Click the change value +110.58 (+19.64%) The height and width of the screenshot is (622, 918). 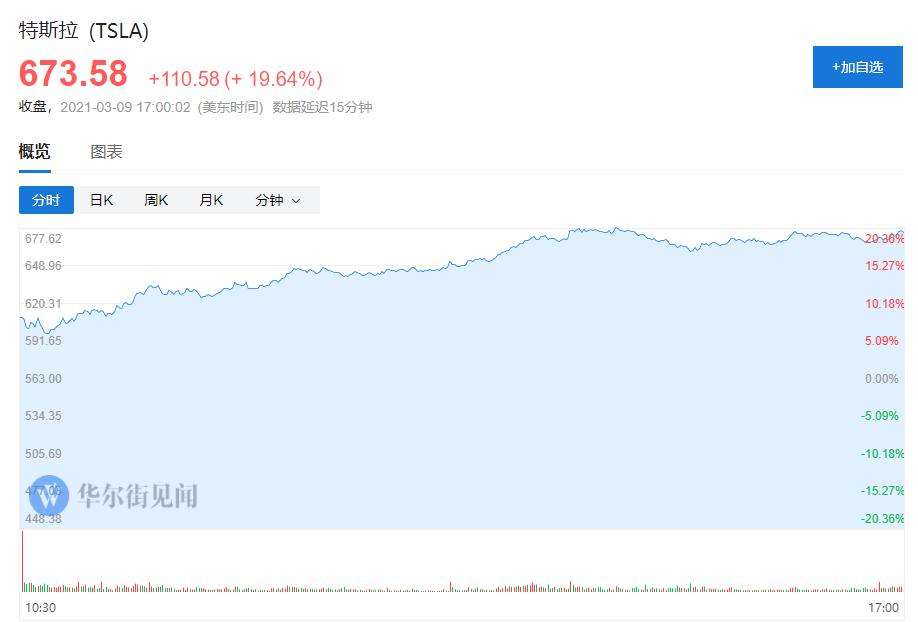235,78
